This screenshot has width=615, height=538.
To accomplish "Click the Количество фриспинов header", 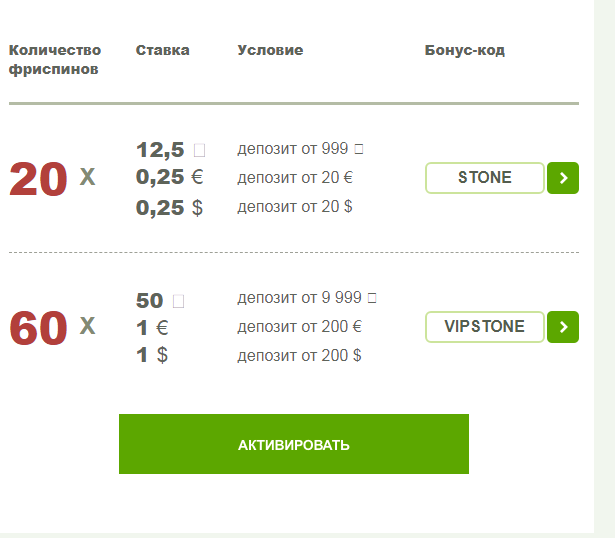I will point(55,60).
